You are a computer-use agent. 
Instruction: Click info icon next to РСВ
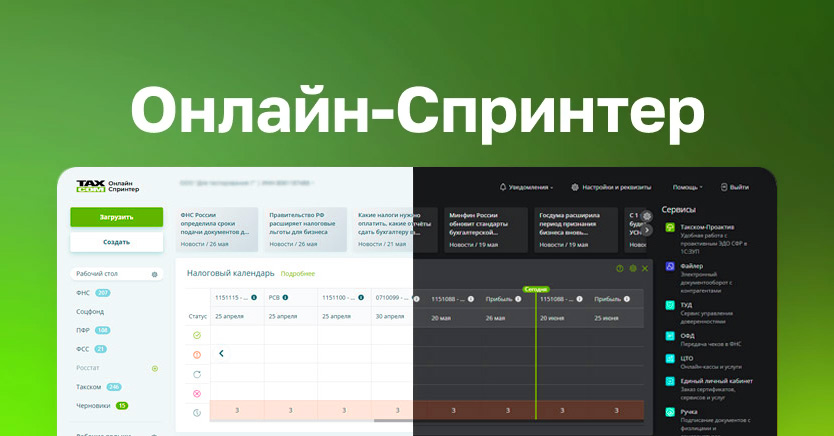[286, 298]
